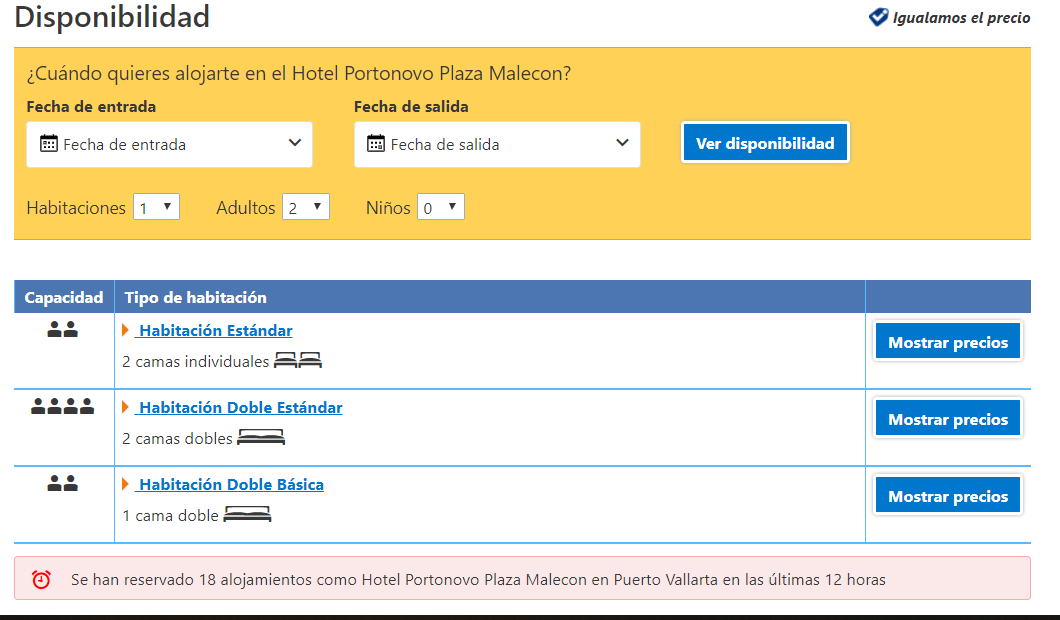Click the twin beds icon

coord(298,361)
